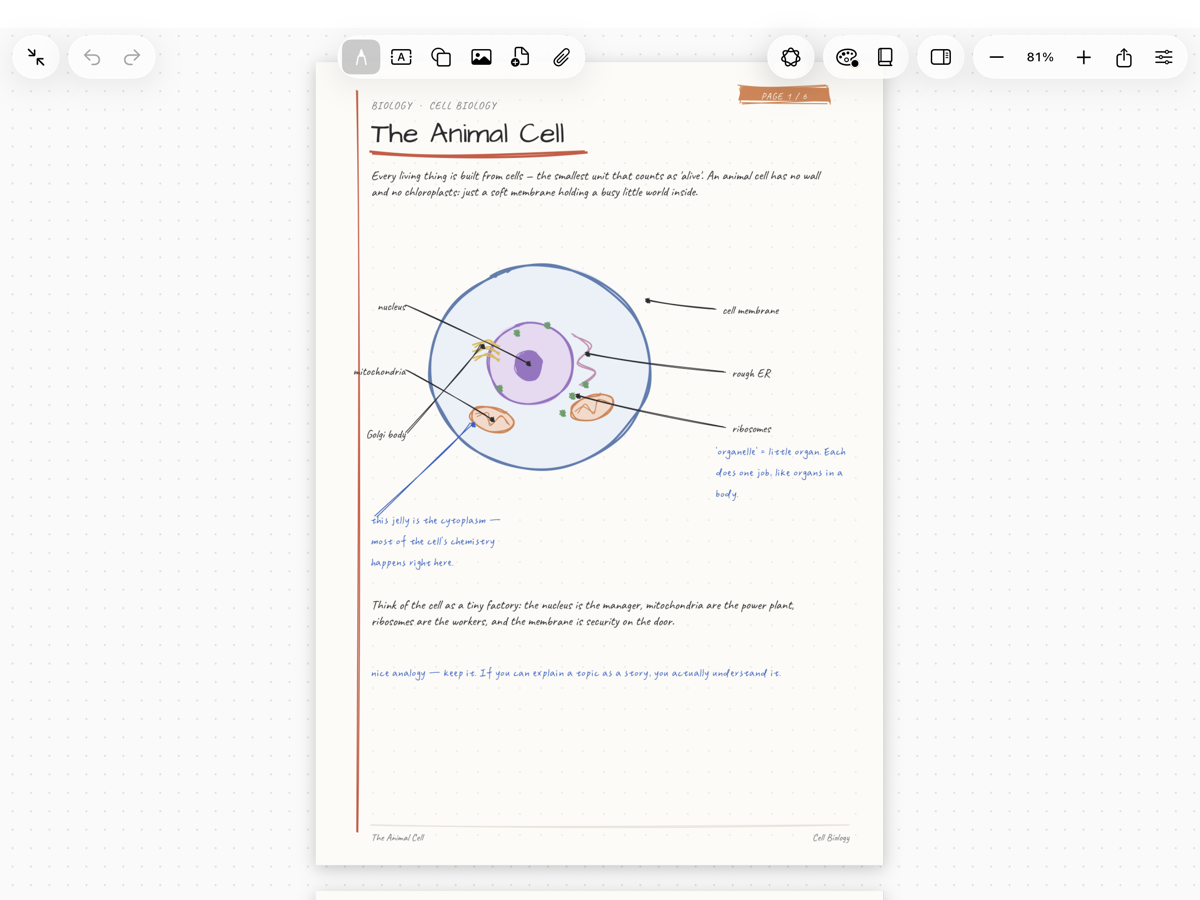
Task: Click the 'ribosomes' diagram label
Action: tap(752, 429)
